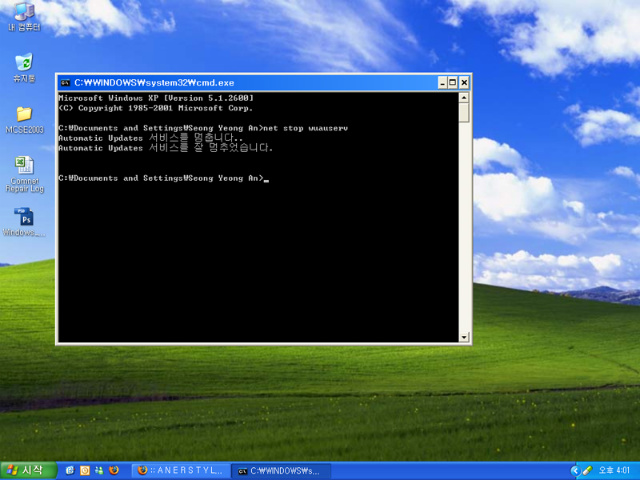Open the cmd.exe title bar system menu icon

pos(65,83)
